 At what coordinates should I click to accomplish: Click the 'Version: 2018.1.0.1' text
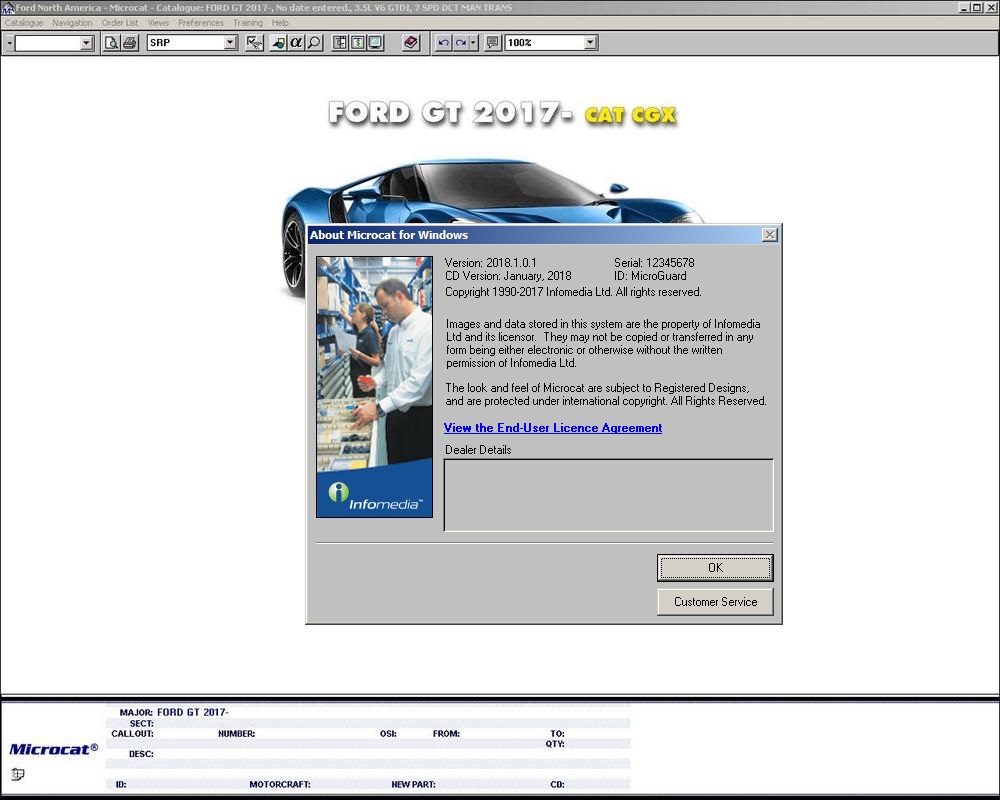[x=490, y=262]
